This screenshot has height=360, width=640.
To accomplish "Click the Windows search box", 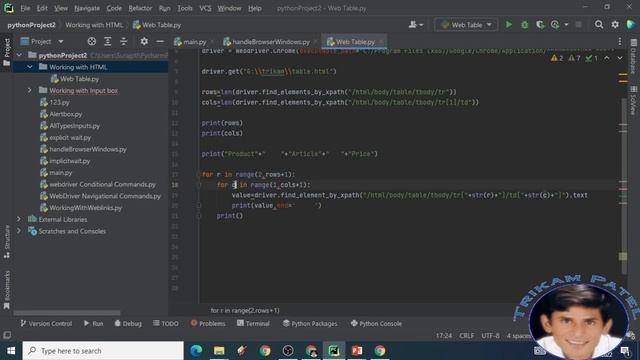I will 103,351.
